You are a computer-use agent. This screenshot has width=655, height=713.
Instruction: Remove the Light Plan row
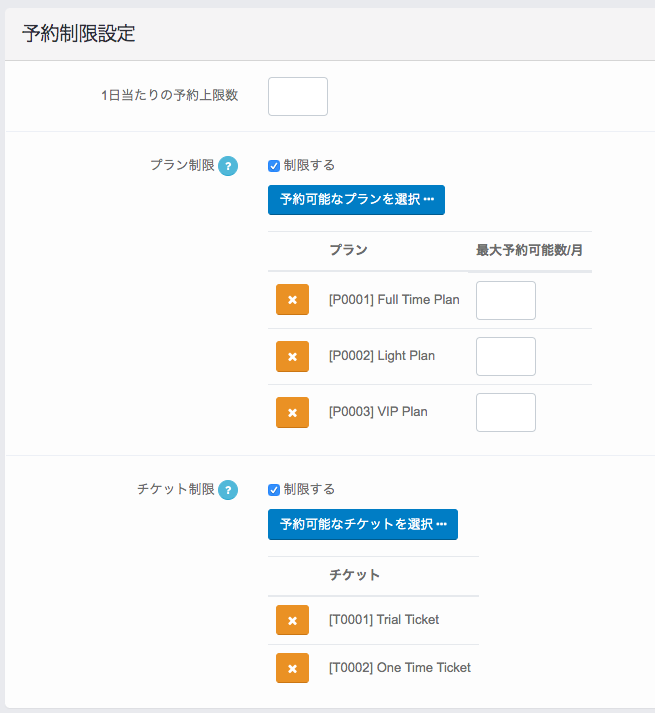click(292, 356)
